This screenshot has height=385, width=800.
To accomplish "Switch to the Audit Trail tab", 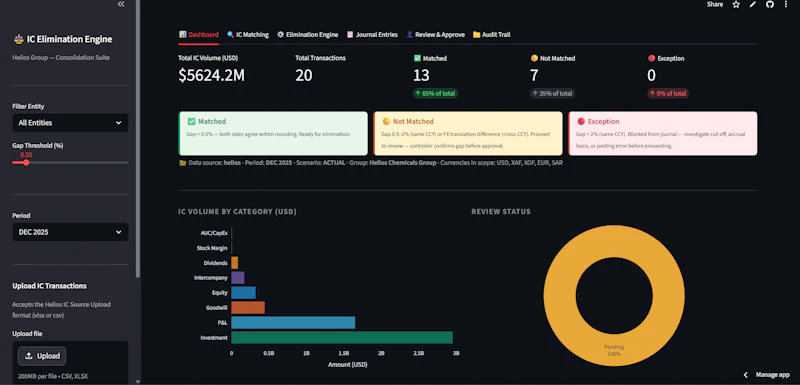I will tap(491, 35).
